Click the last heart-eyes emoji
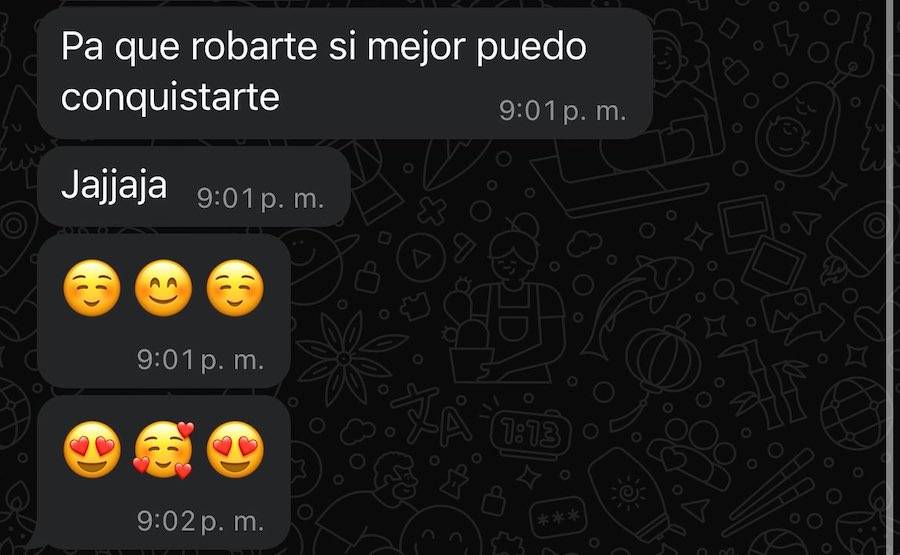This screenshot has width=900, height=555. click(x=235, y=450)
